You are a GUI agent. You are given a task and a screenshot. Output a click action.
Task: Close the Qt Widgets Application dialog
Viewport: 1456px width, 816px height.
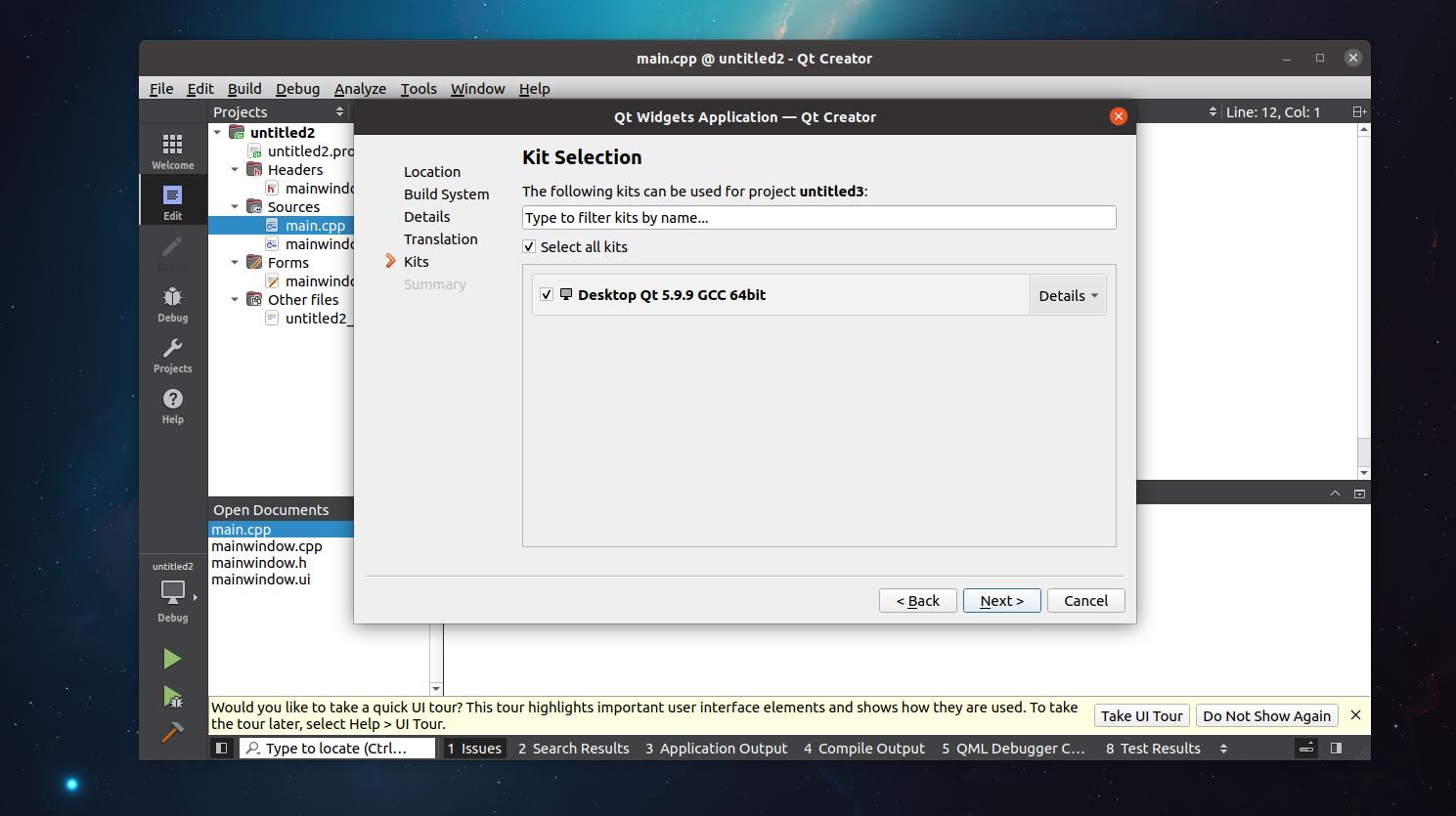tap(1118, 116)
